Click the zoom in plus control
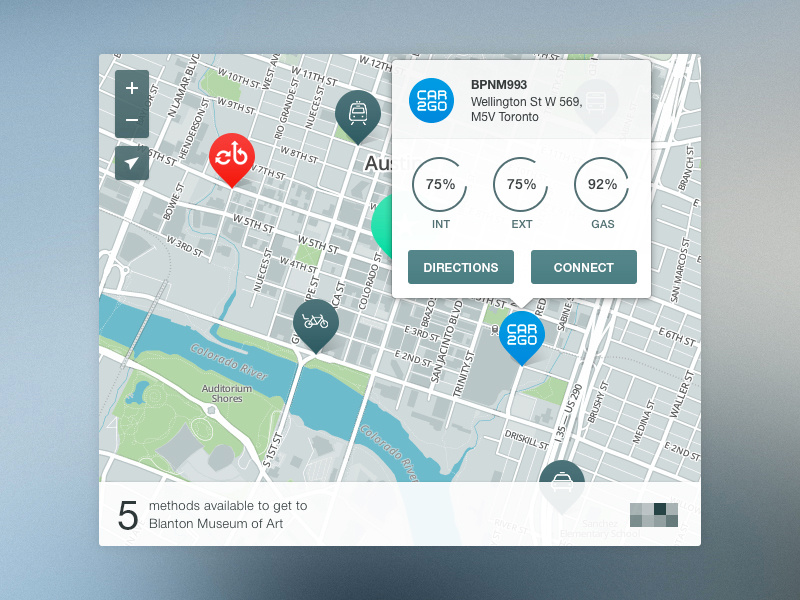The height and width of the screenshot is (600, 800). 131,88
